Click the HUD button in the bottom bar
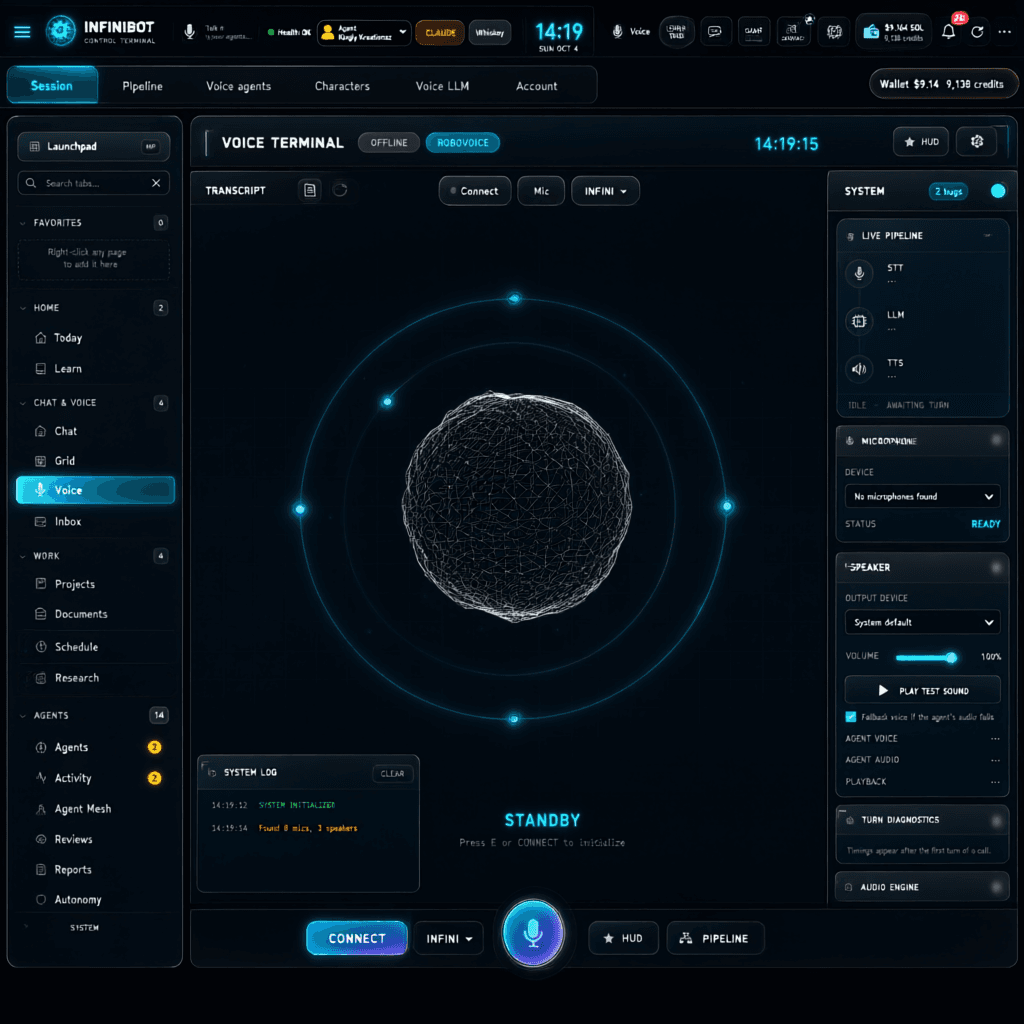This screenshot has width=1024, height=1024. tap(623, 938)
